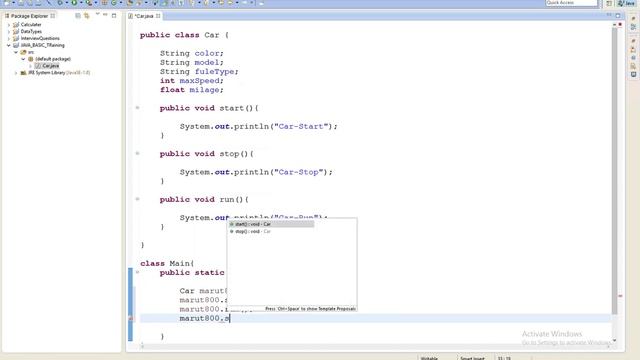The width and height of the screenshot is (640, 360).
Task: Collapse the default package node
Action: pos(23,59)
